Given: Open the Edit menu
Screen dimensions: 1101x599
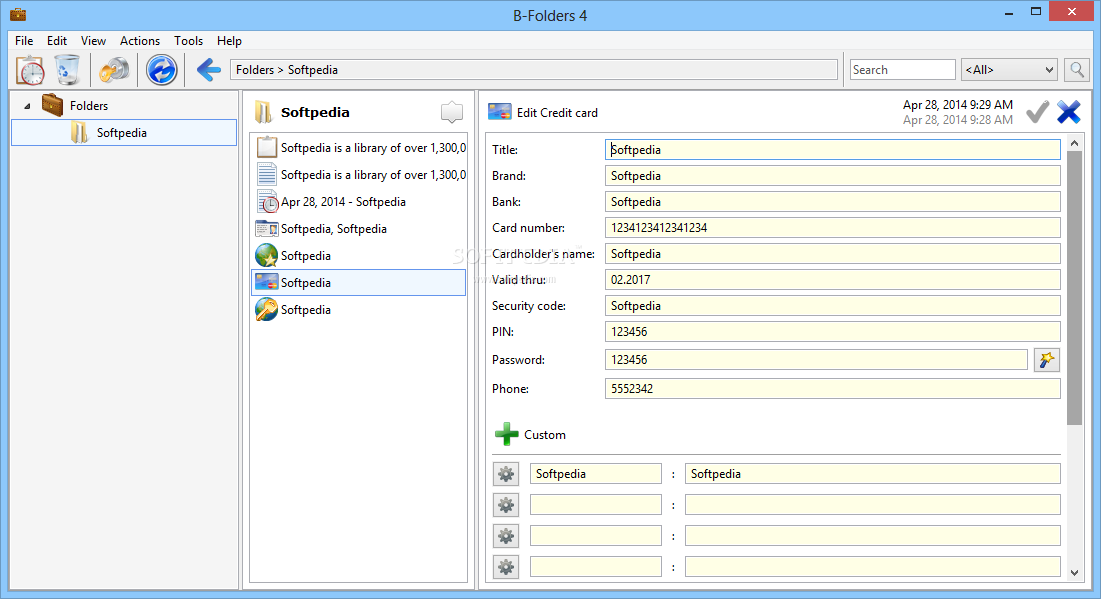Looking at the screenshot, I should tap(57, 41).
